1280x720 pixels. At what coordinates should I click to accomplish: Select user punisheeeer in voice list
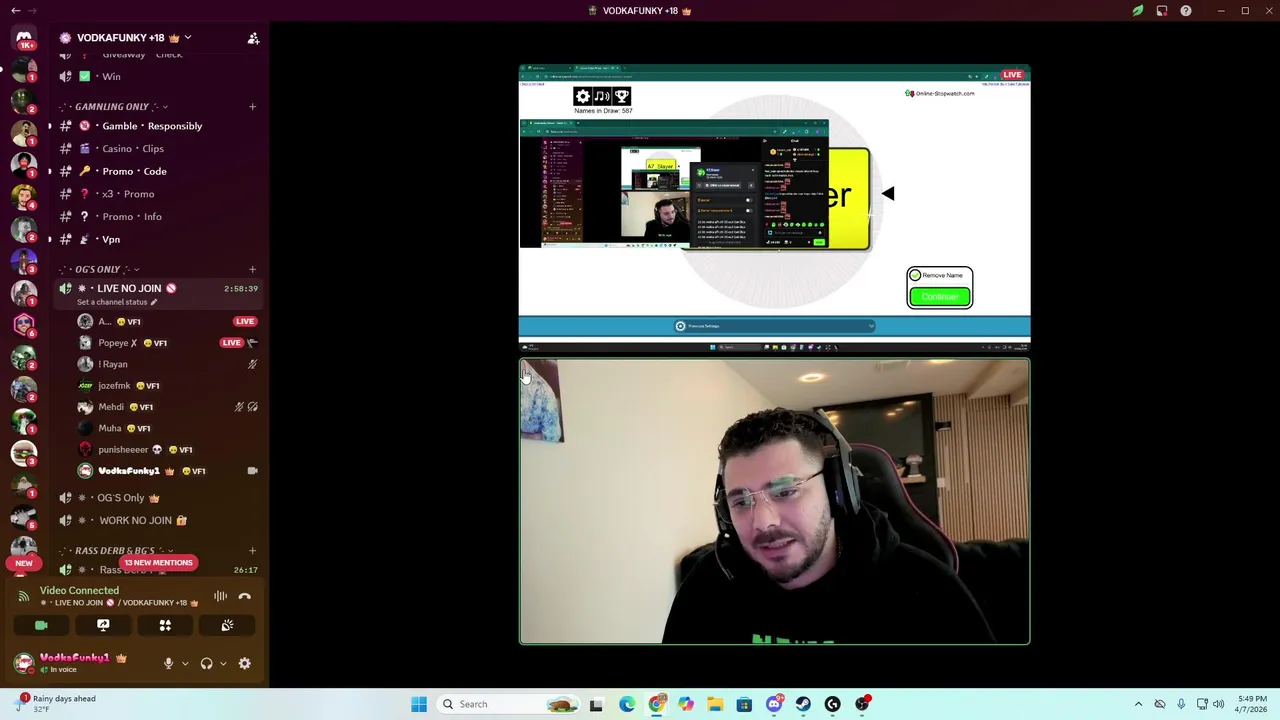[x=167, y=450]
